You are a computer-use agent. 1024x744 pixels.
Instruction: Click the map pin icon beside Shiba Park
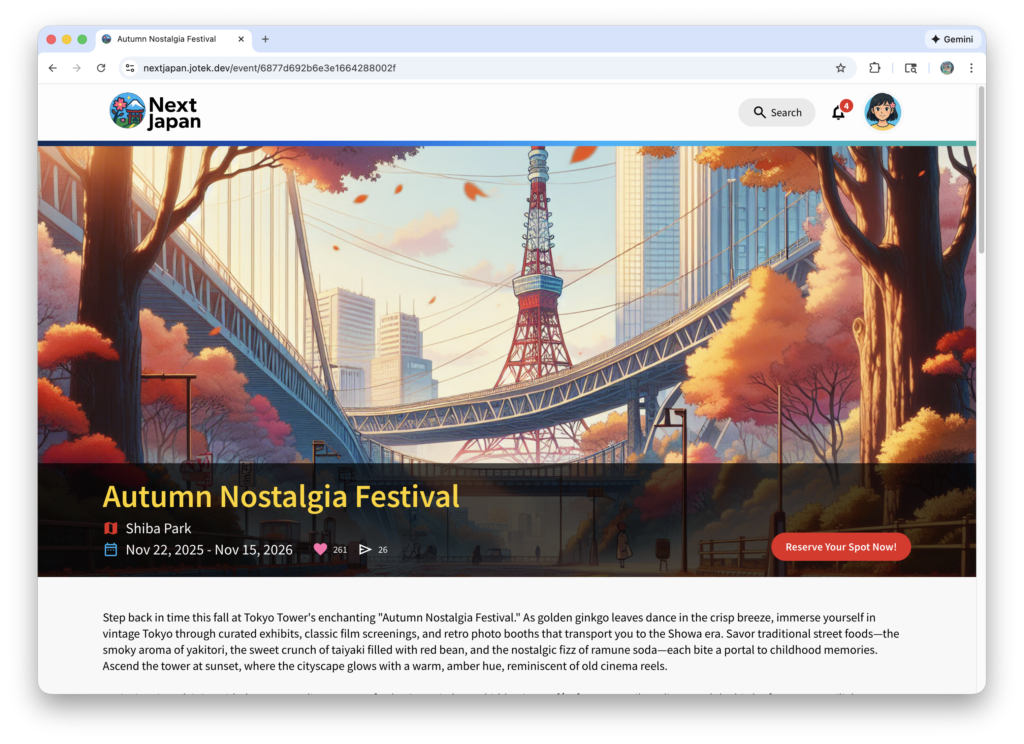point(110,528)
